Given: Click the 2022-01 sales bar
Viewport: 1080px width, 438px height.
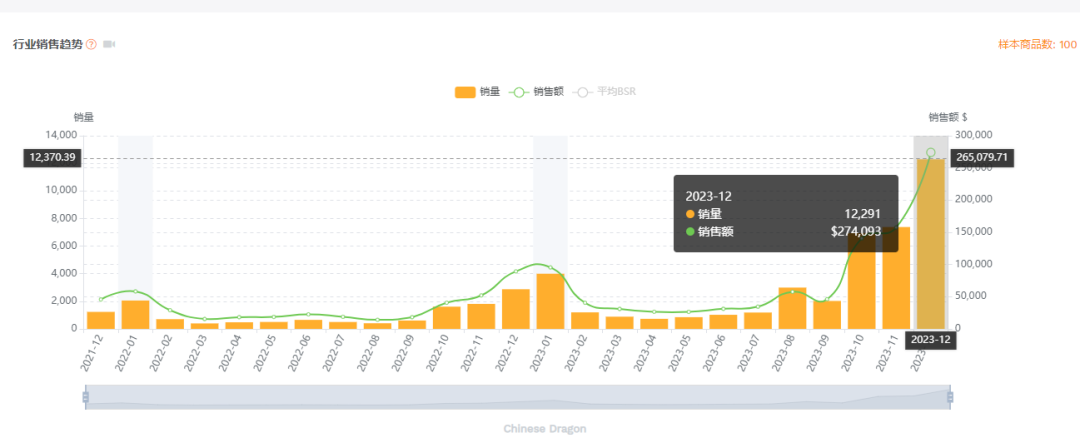Looking at the screenshot, I should (135, 315).
